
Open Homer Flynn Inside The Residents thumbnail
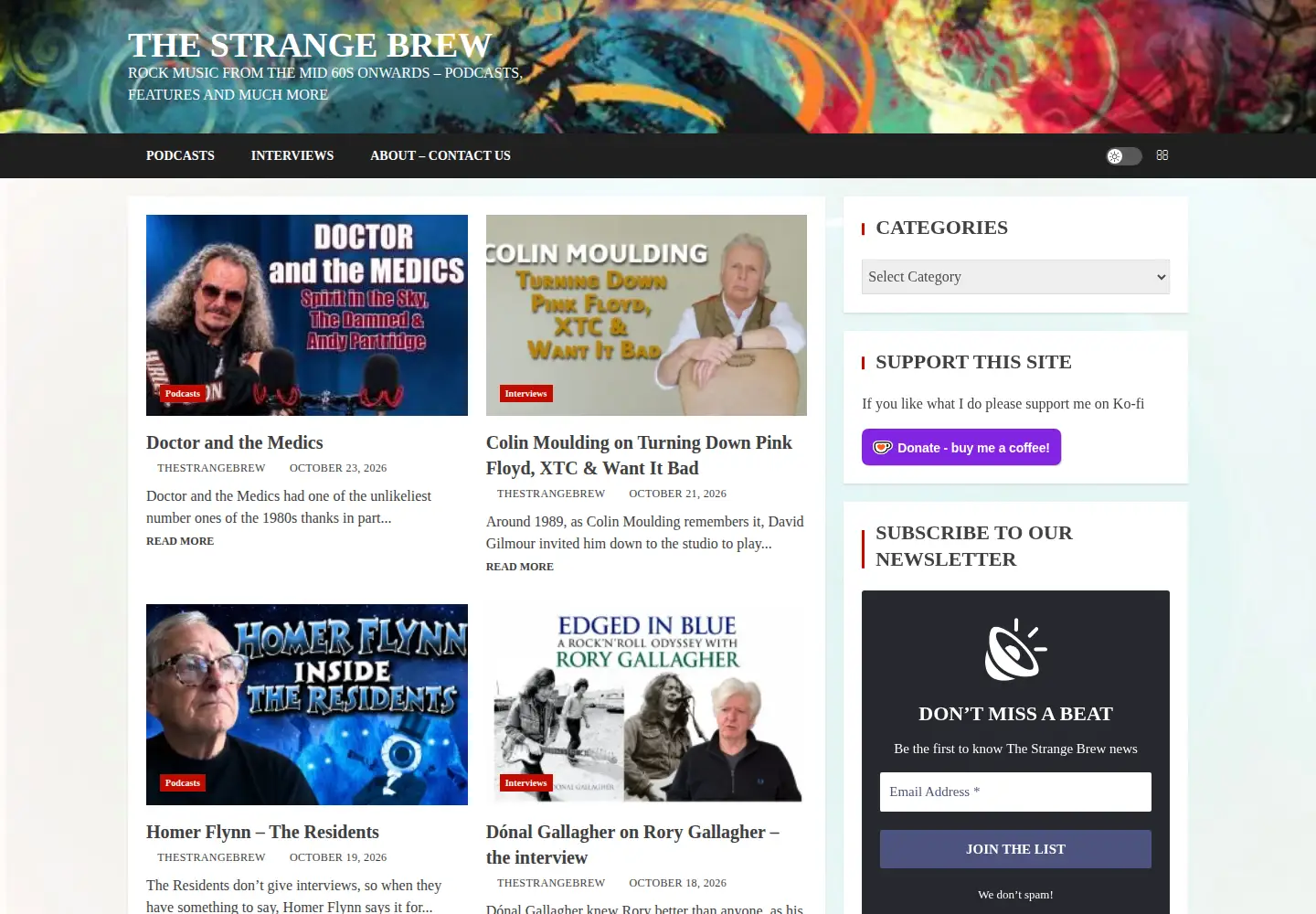click(x=307, y=705)
